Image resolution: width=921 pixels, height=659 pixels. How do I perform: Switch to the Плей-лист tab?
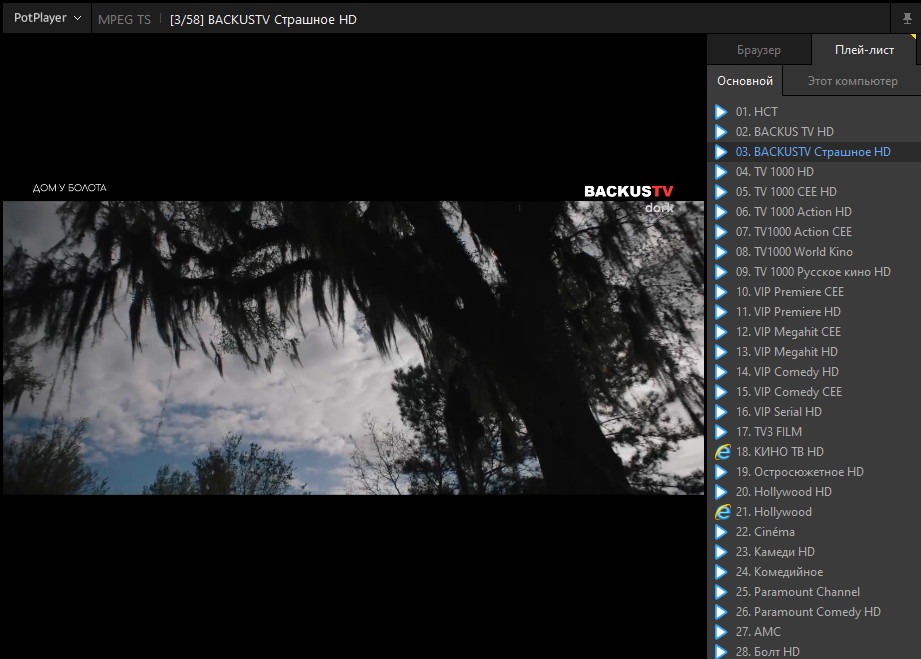tap(864, 50)
